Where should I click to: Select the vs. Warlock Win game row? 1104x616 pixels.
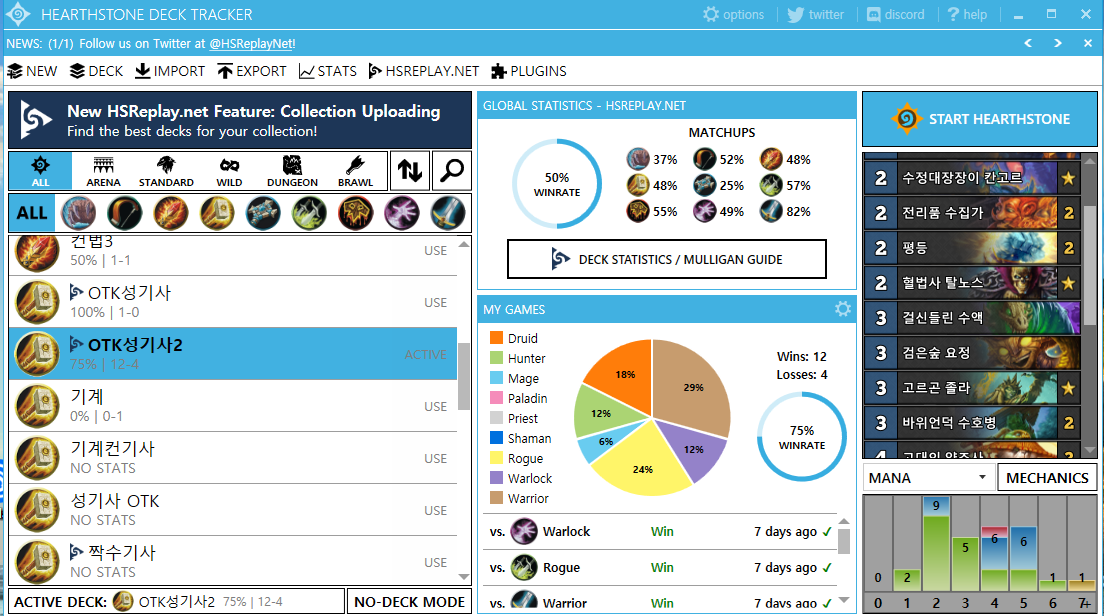[x=660, y=532]
